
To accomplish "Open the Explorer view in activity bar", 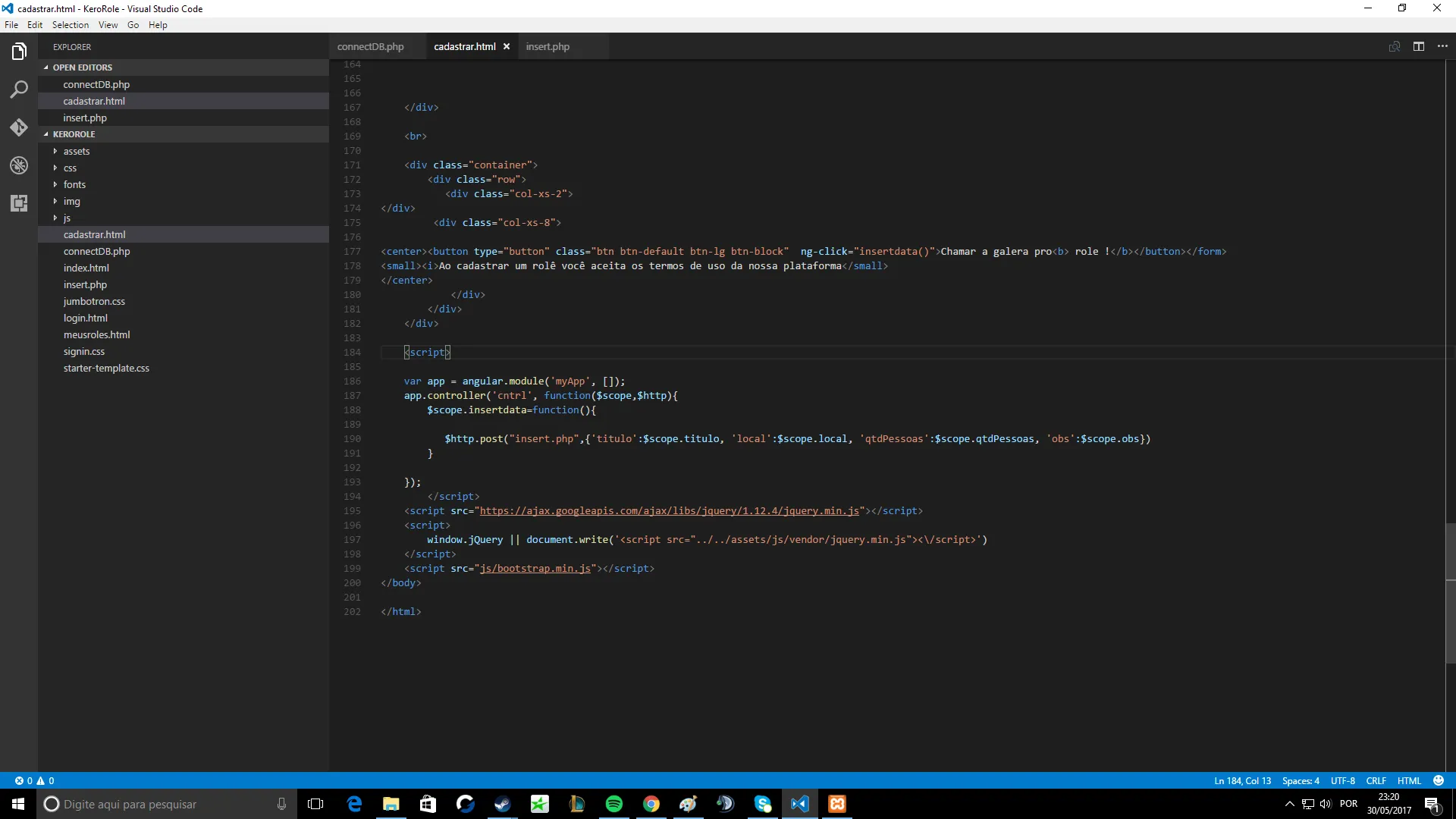I will 19,52.
